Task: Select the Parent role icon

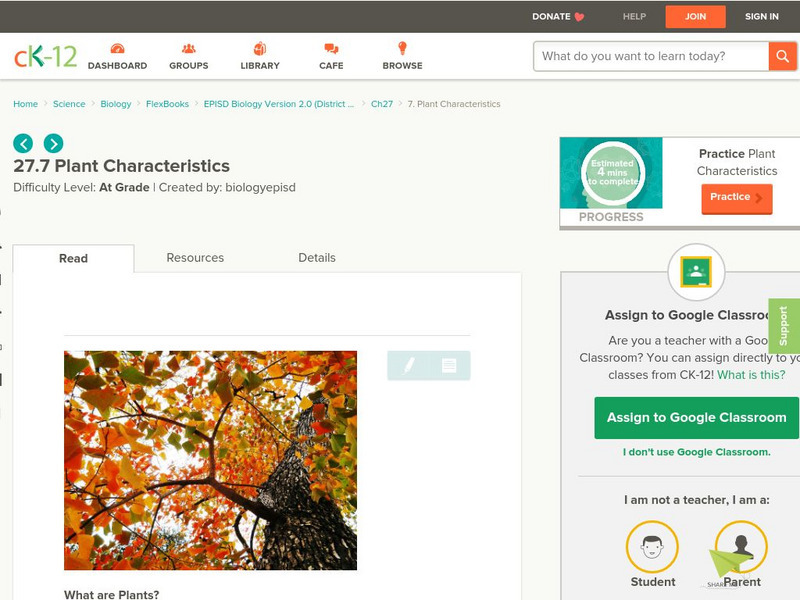Action: (741, 546)
